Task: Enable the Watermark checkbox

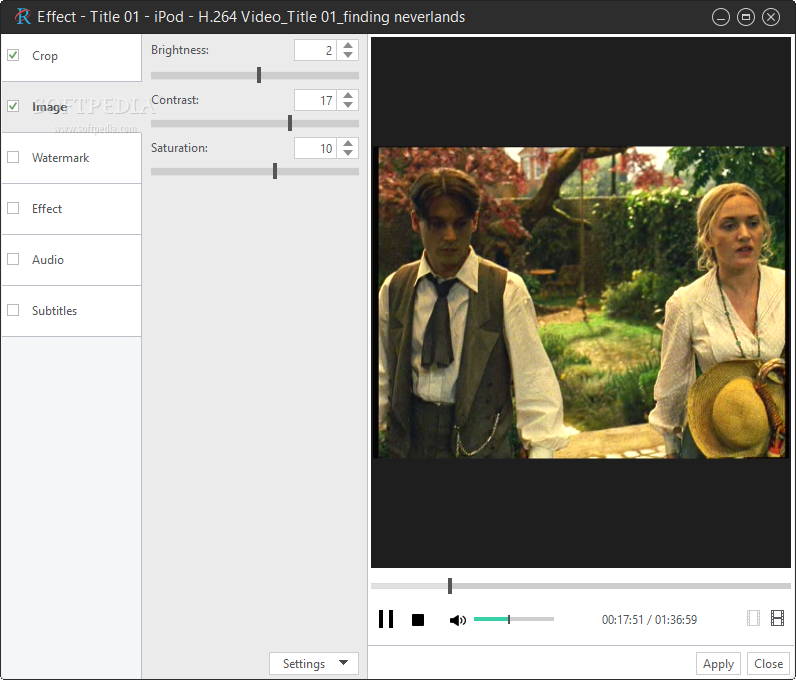Action: click(13, 157)
